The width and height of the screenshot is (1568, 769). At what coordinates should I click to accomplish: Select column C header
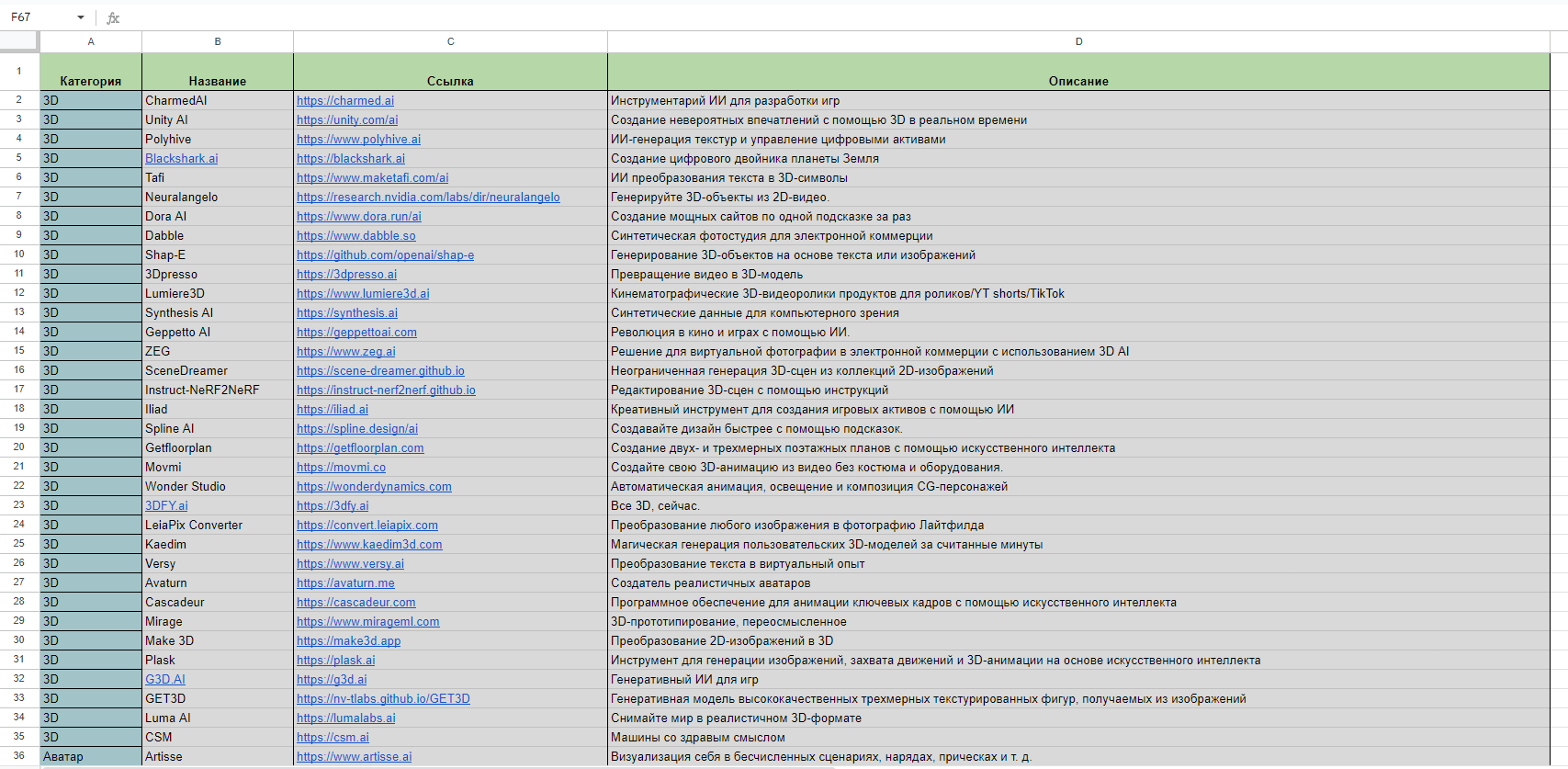[450, 41]
